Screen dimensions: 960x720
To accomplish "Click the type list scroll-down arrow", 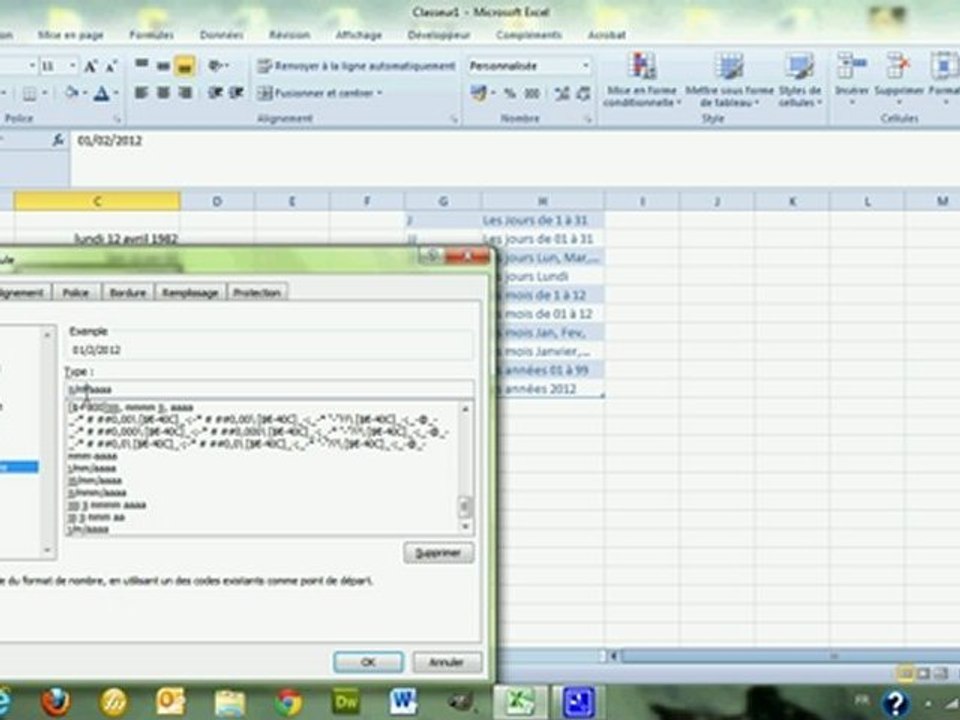I will (465, 525).
